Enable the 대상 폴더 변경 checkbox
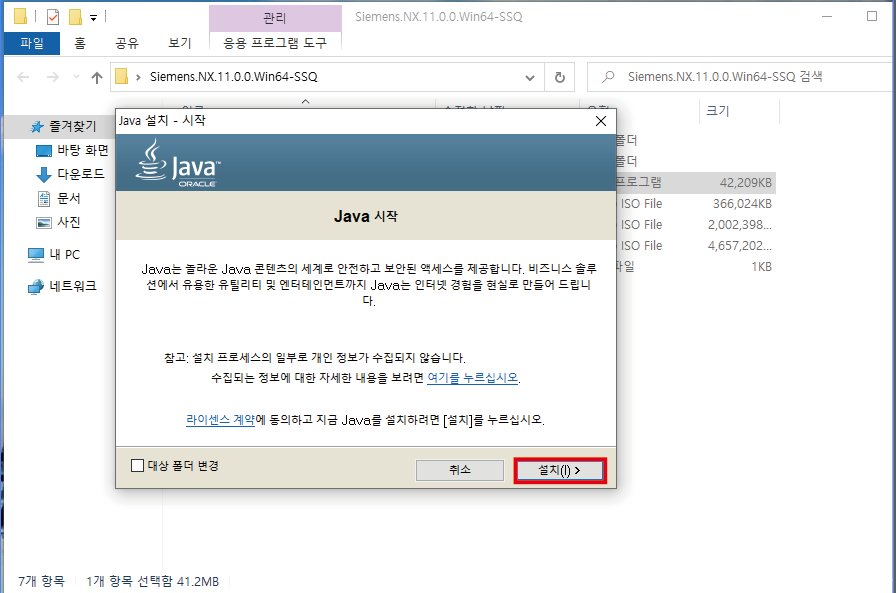Viewport: 896px width, 593px height. [x=137, y=466]
